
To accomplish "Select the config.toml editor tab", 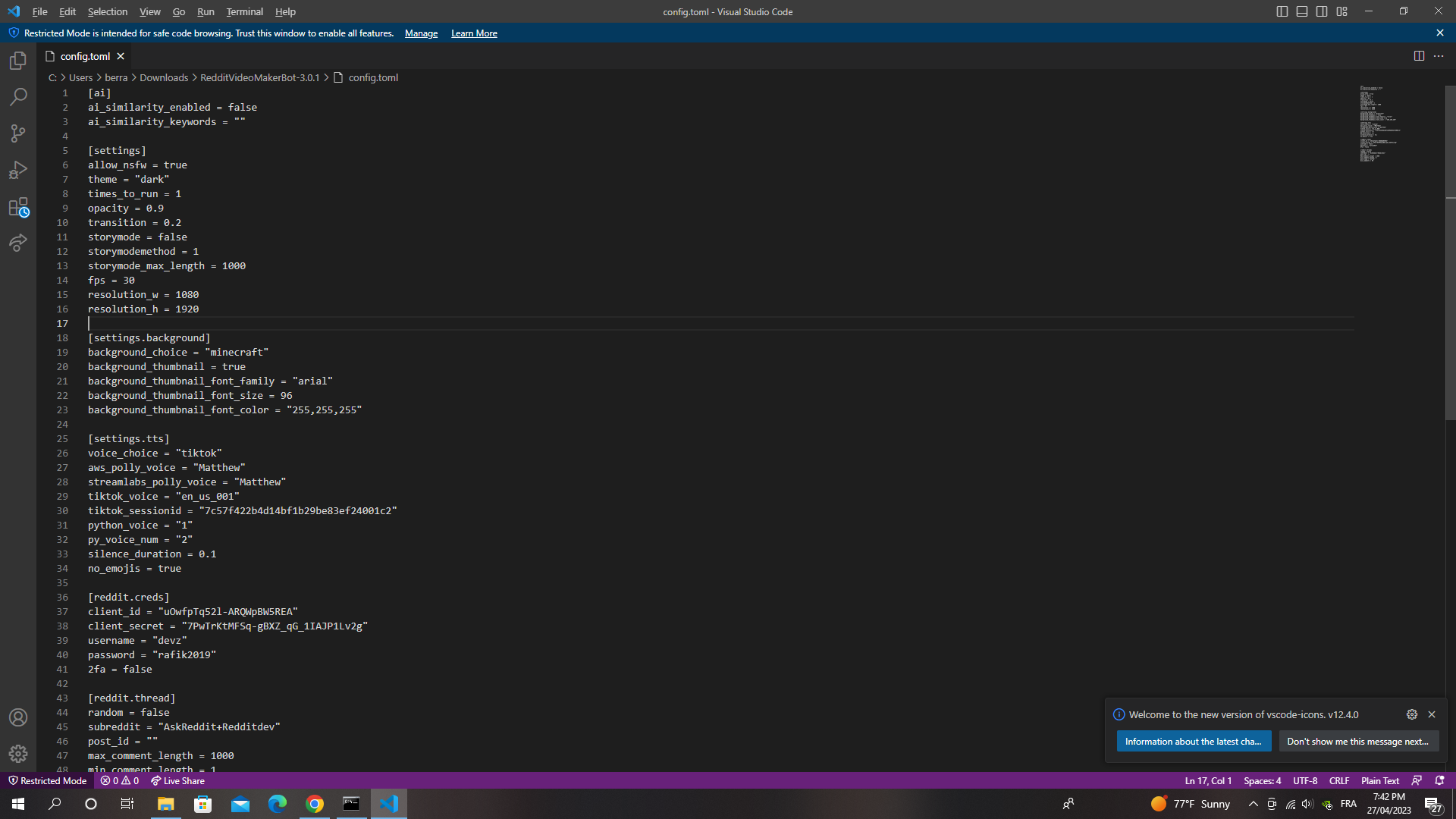I will (x=83, y=55).
